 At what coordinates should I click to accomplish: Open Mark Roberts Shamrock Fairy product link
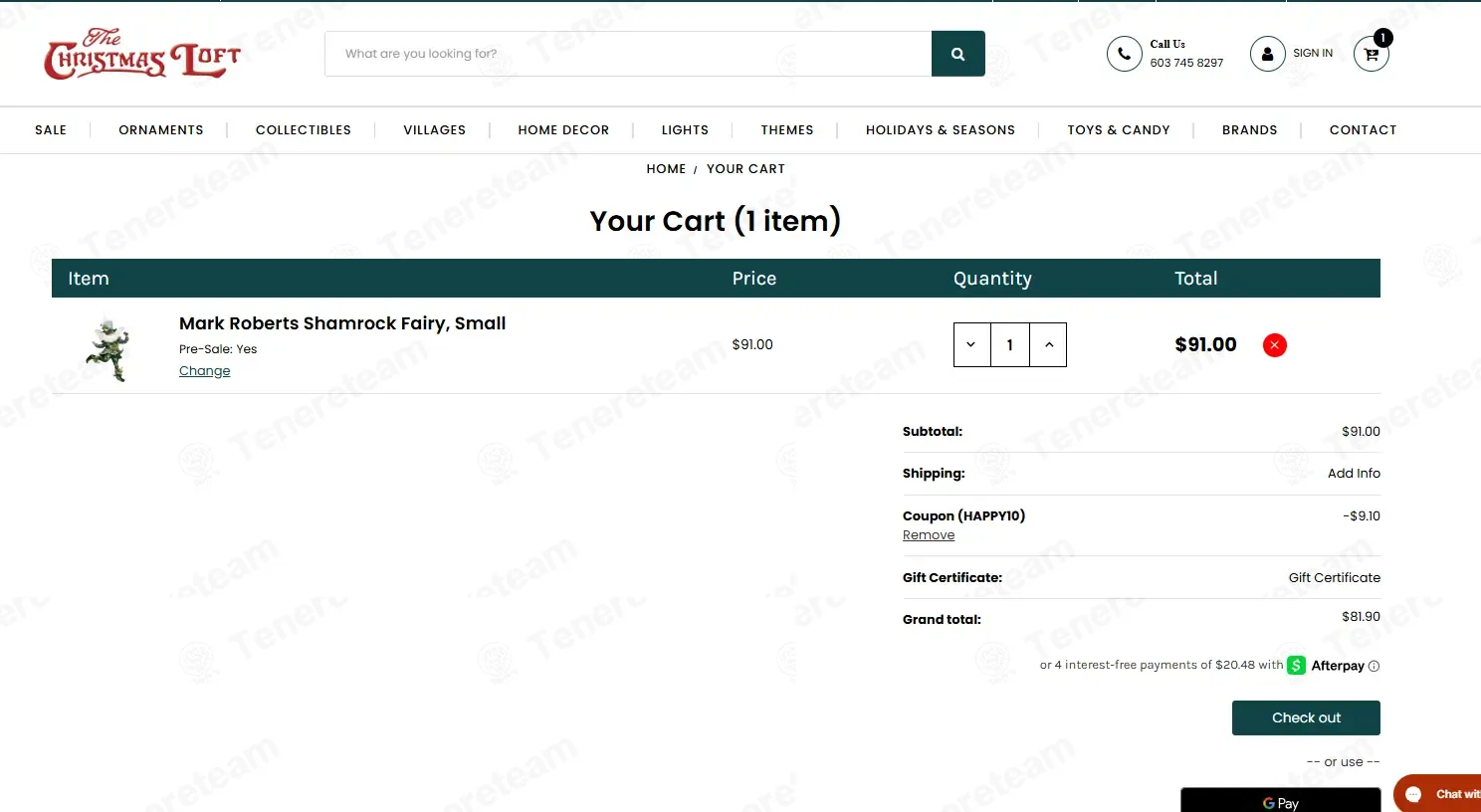pyautogui.click(x=342, y=323)
